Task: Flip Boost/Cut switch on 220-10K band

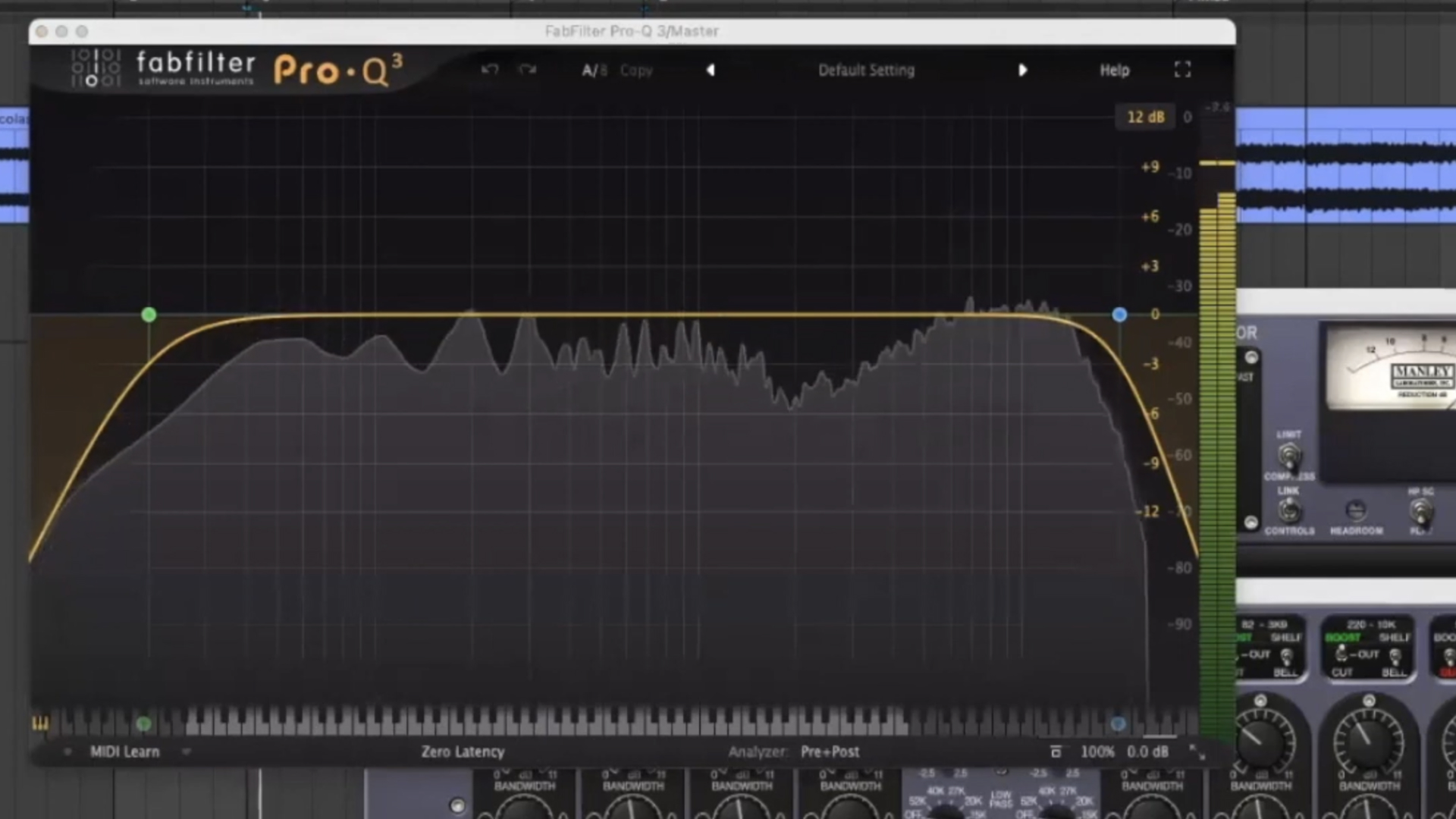Action: 1341,654
